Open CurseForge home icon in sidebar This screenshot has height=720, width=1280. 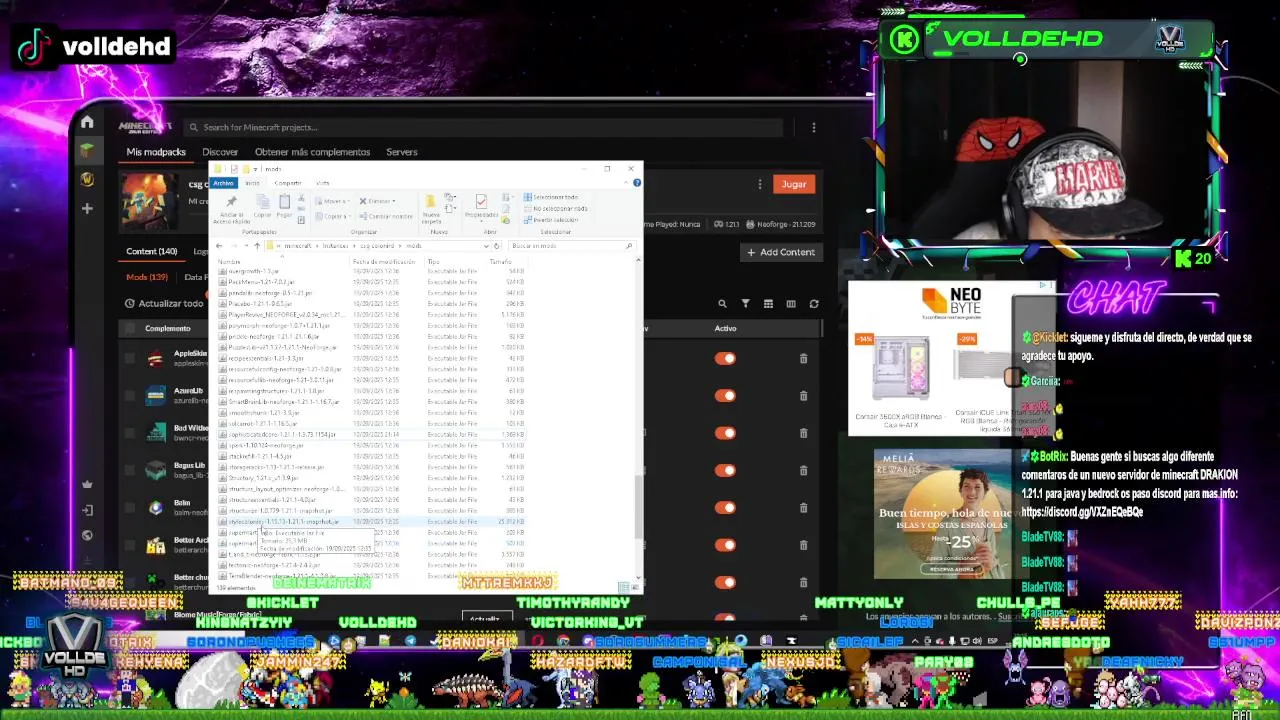(87, 122)
